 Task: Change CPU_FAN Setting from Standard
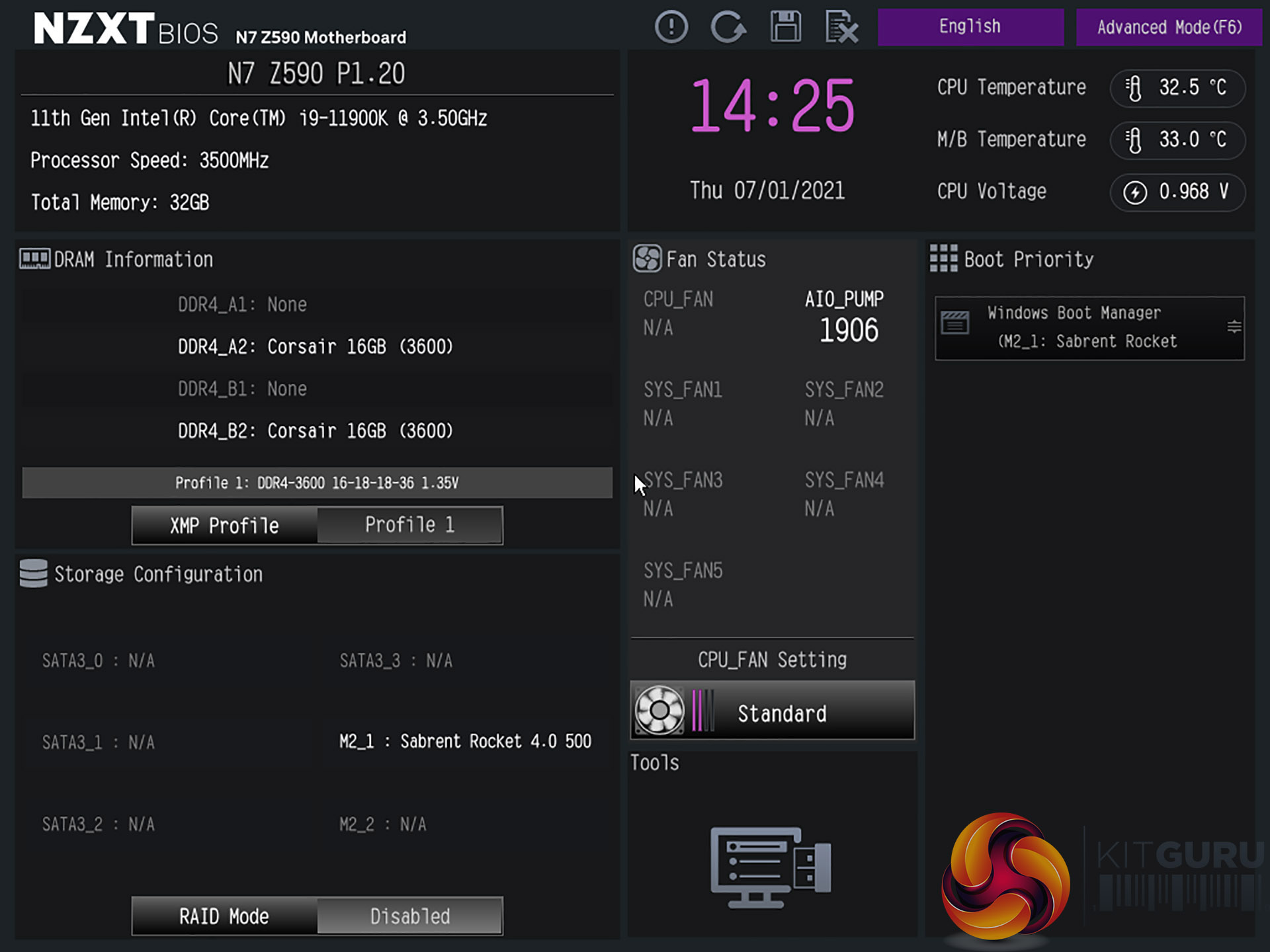[x=782, y=713]
